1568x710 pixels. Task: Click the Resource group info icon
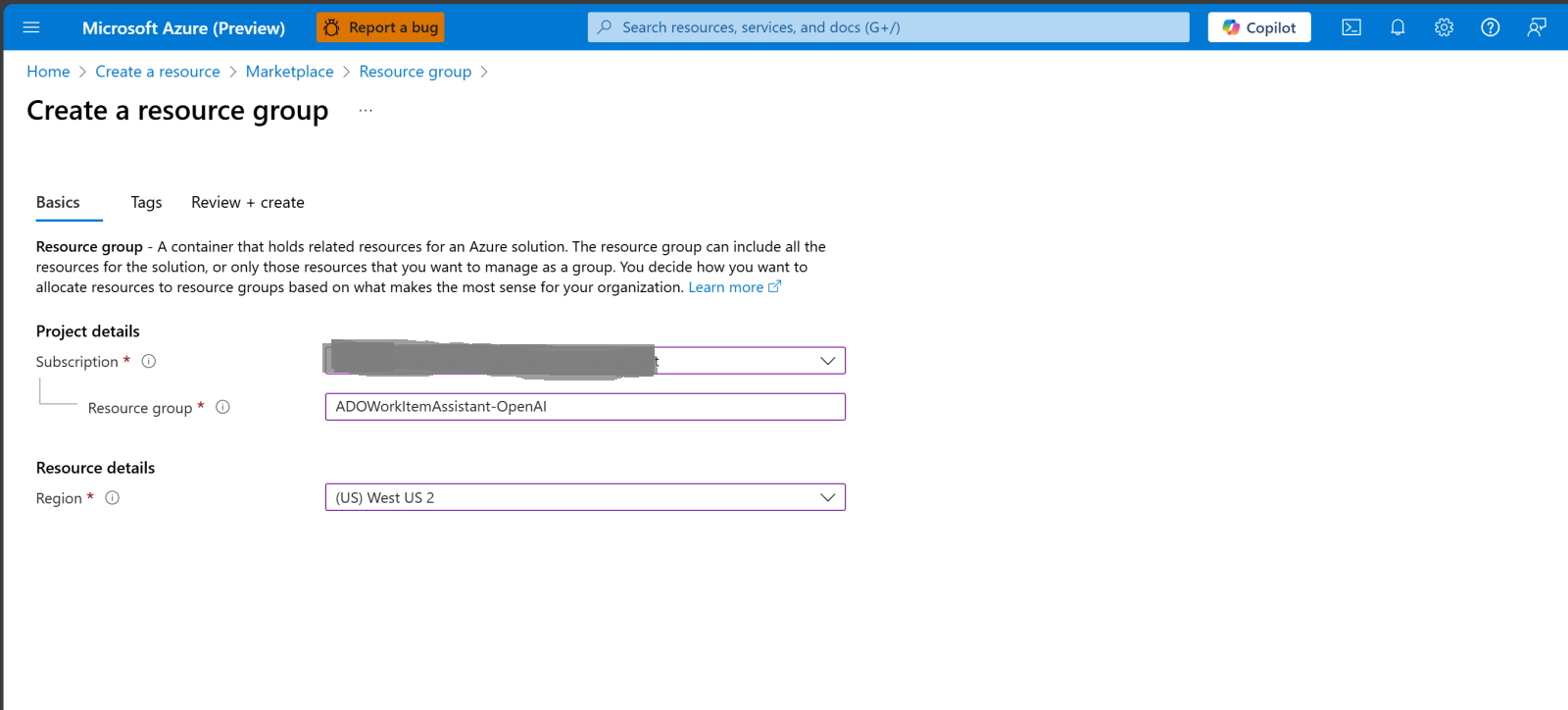(x=222, y=407)
